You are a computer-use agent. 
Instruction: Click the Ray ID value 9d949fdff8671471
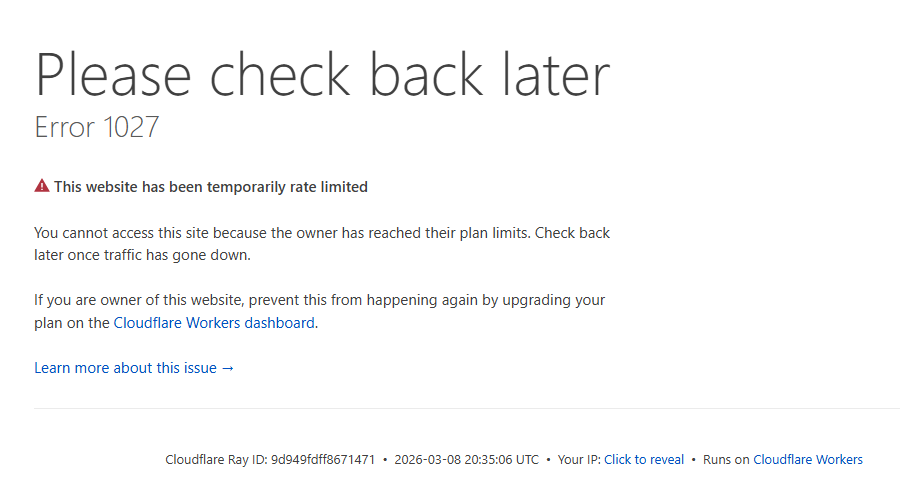point(323,460)
